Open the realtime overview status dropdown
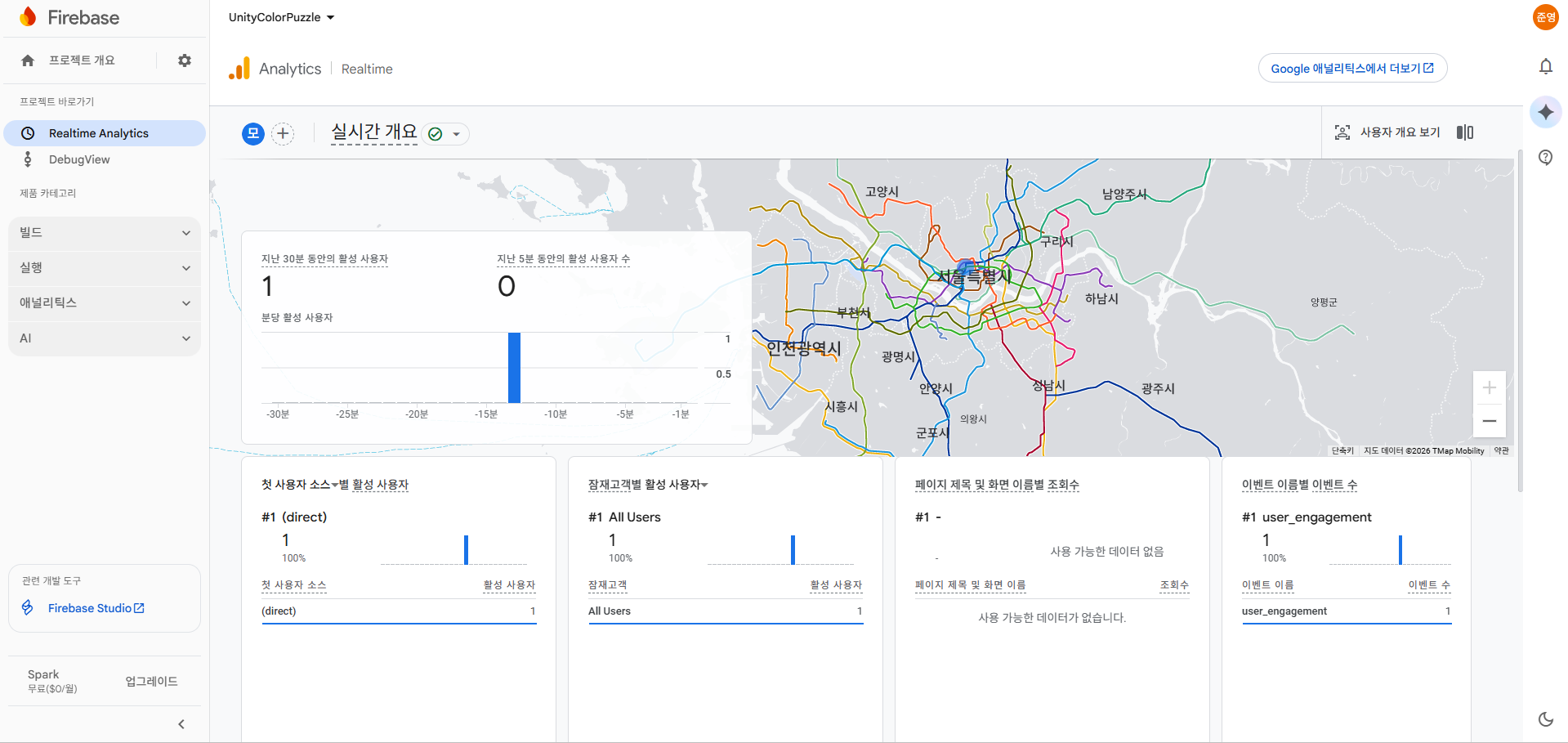1568x743 pixels. [446, 134]
